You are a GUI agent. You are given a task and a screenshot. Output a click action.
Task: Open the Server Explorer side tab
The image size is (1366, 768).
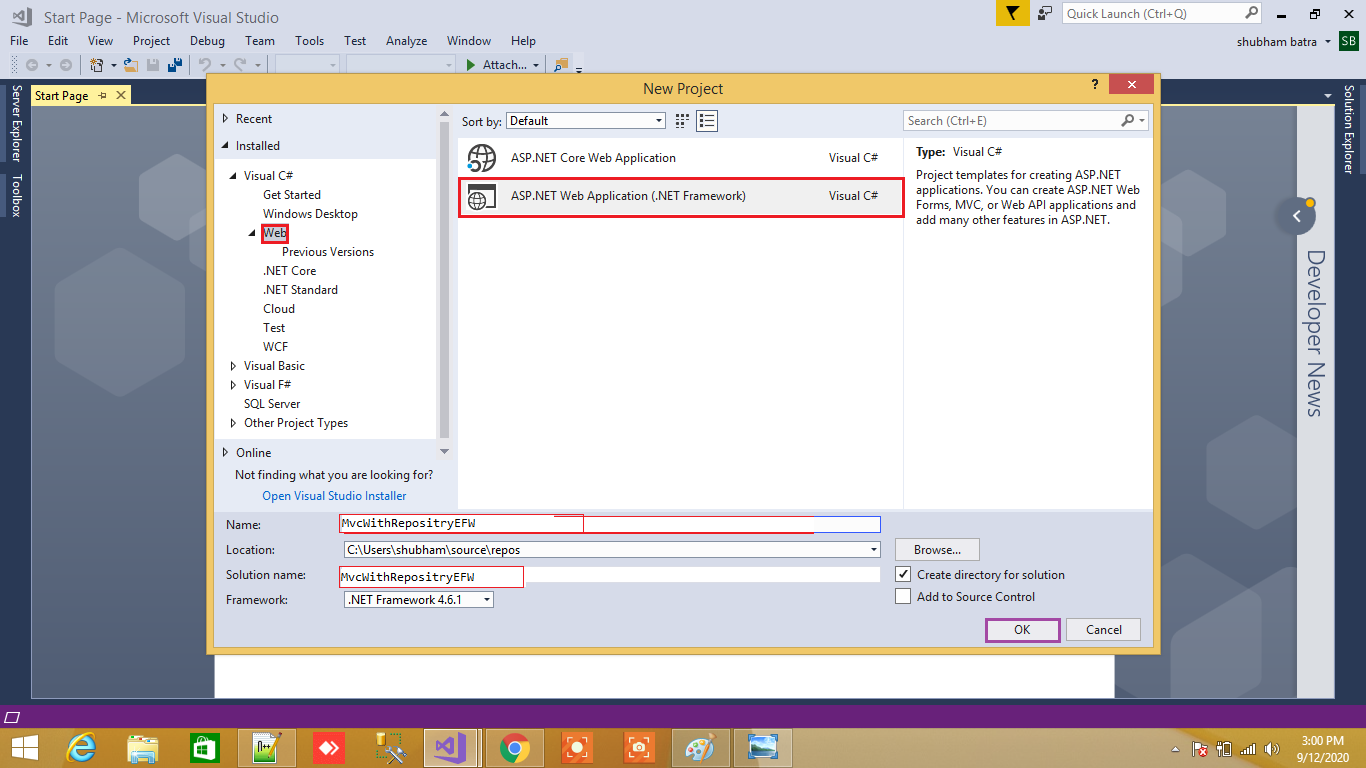click(x=15, y=123)
